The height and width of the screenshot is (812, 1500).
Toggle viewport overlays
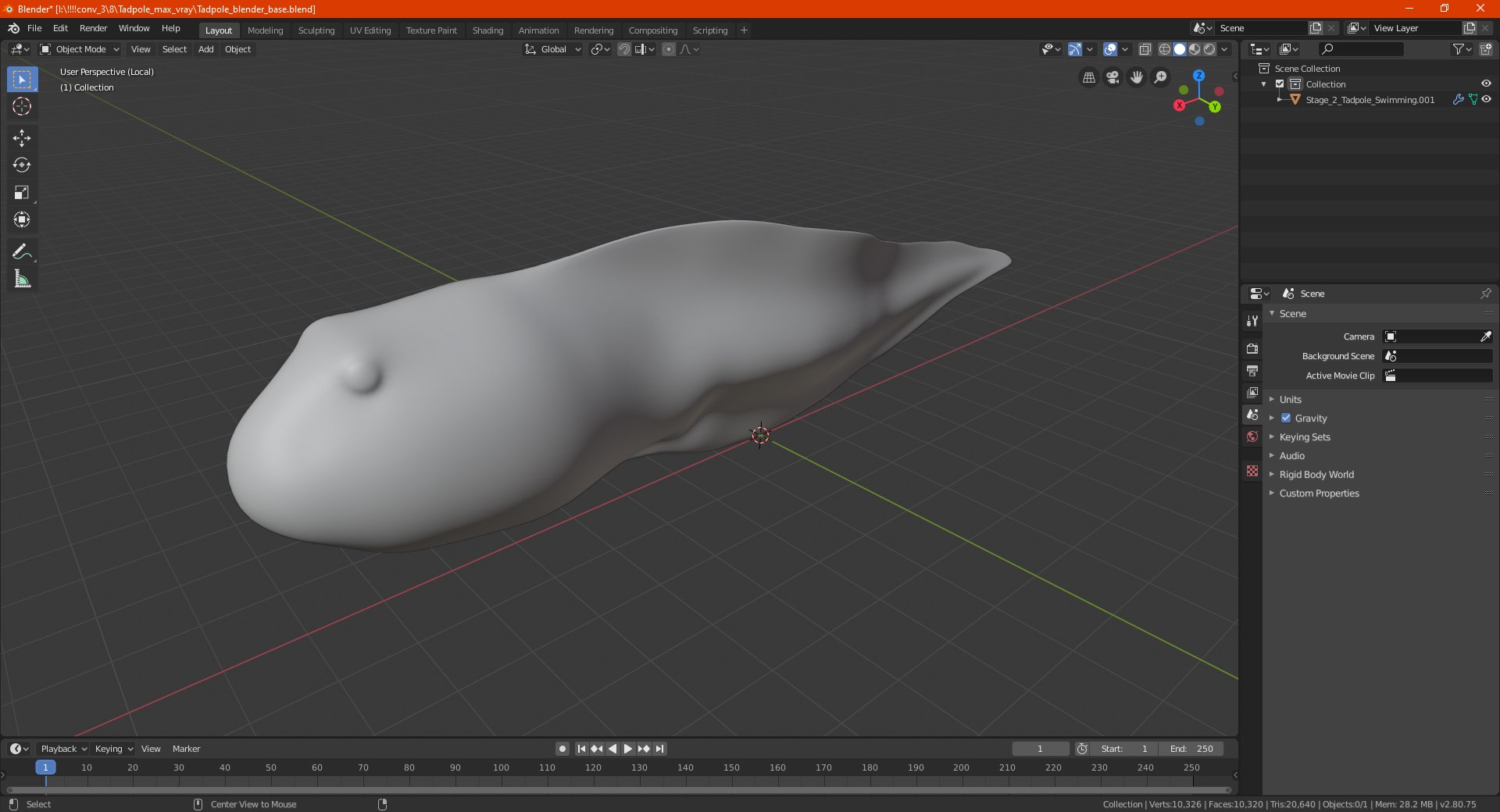pos(1110,49)
